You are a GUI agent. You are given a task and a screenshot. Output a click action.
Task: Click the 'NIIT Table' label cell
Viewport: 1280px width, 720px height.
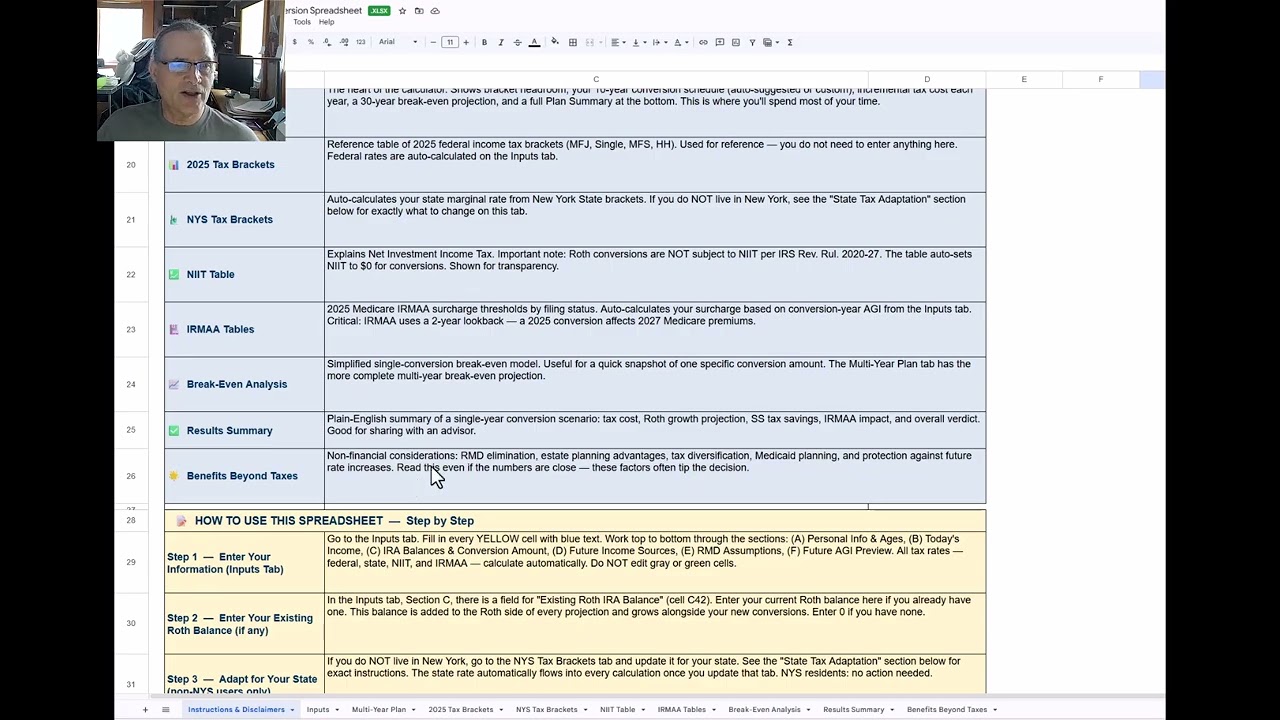point(244,274)
